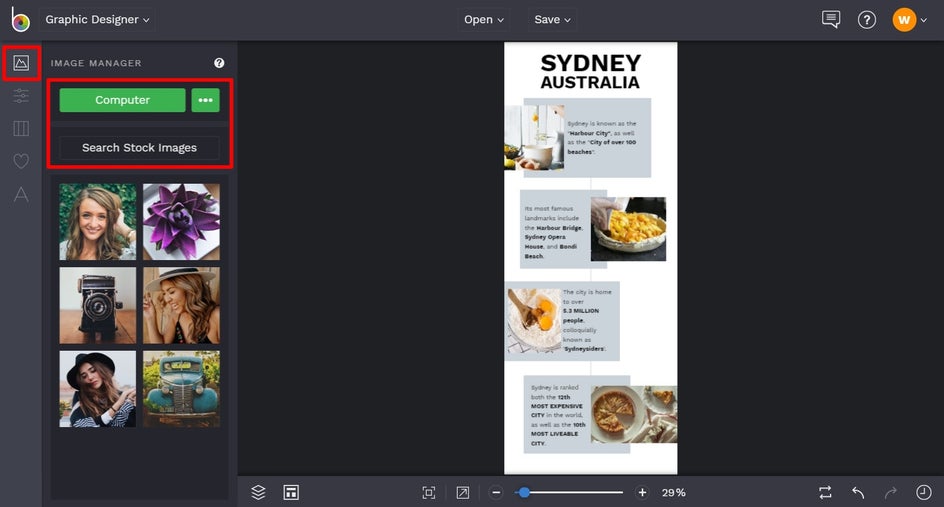Select the 'Harbour Bridge' landmarks text block
The width and height of the screenshot is (944, 507).
[x=553, y=232]
